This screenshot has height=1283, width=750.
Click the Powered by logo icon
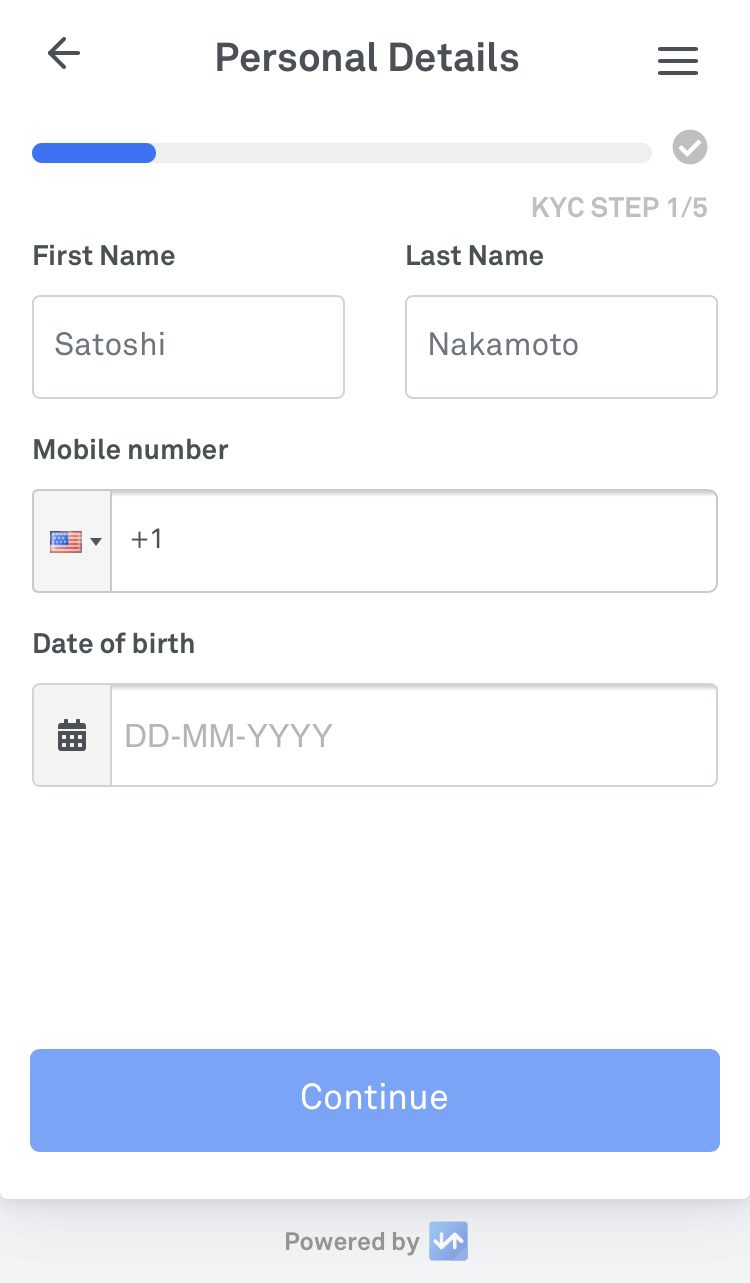coord(448,1242)
